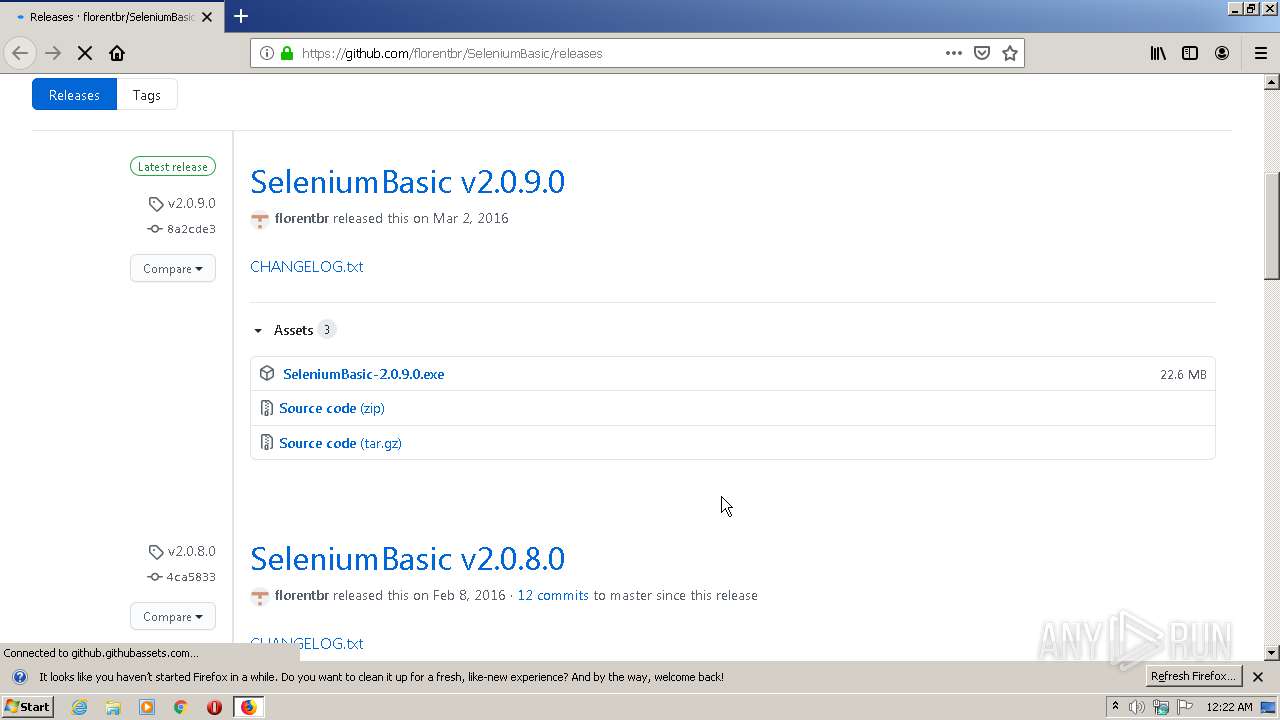Image resolution: width=1280 pixels, height=720 pixels.
Task: Open CHANGELOG.txt for v2.0.9.0
Action: pyautogui.click(x=307, y=267)
